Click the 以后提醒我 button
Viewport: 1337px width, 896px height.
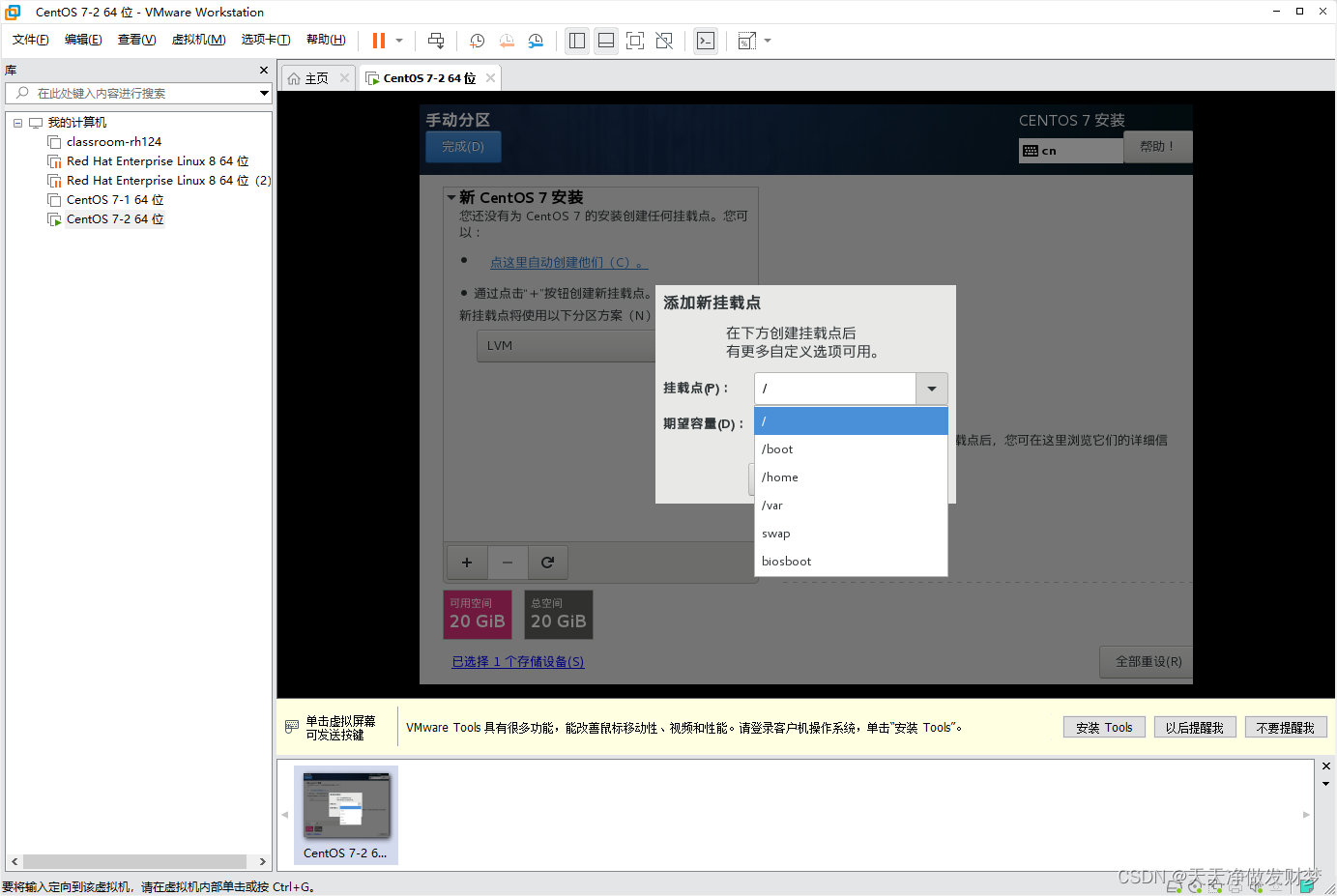click(x=1194, y=728)
